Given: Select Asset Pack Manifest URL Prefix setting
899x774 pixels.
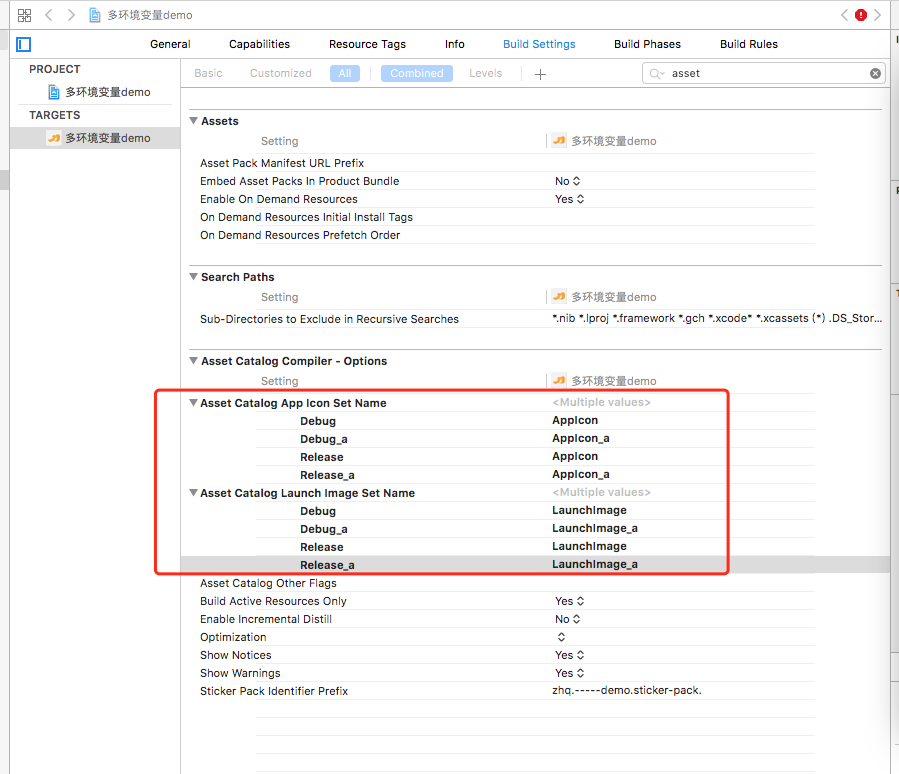Looking at the screenshot, I should coord(282,163).
